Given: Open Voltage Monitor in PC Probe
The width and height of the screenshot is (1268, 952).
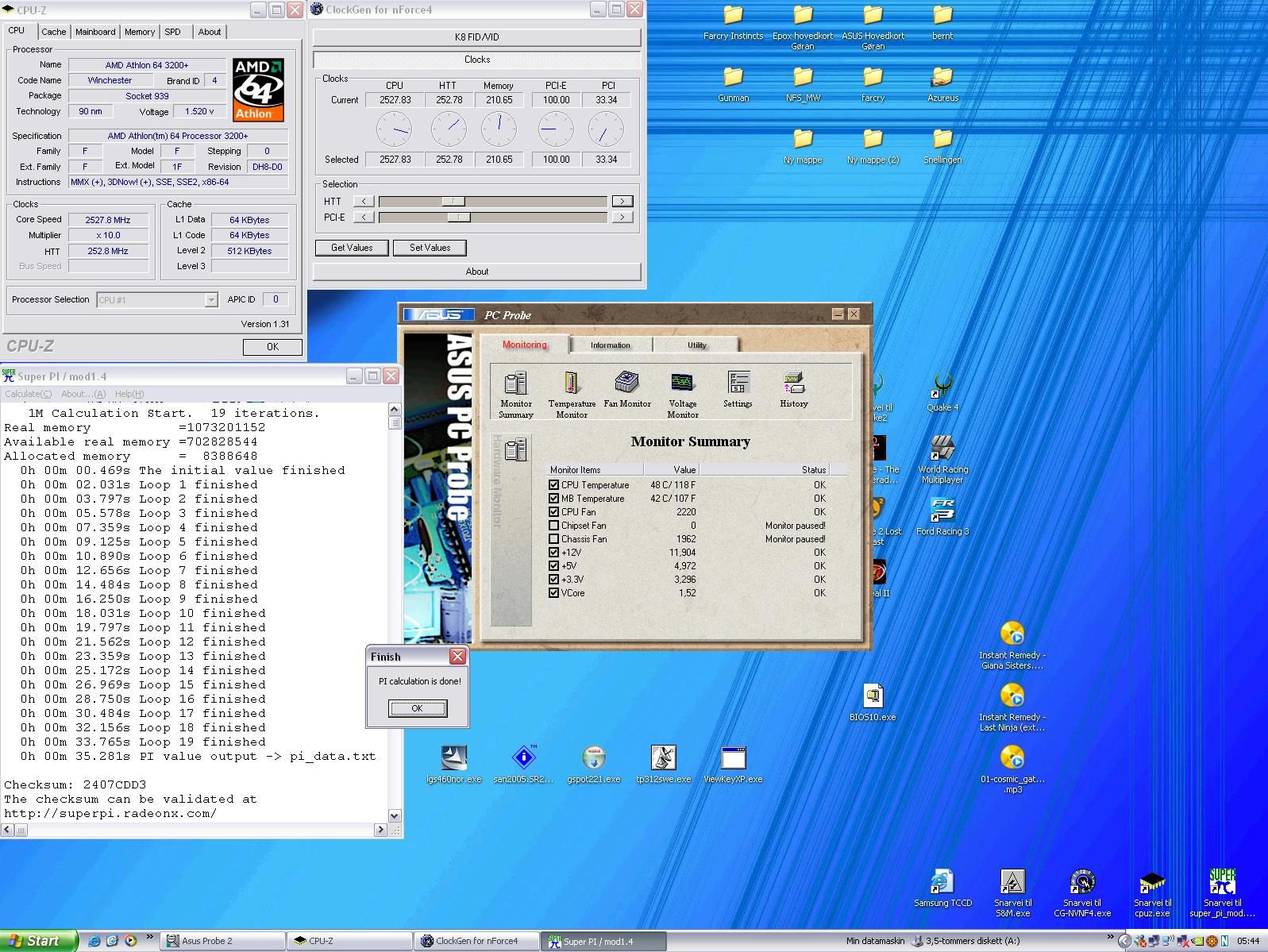Looking at the screenshot, I should pyautogui.click(x=682, y=395).
